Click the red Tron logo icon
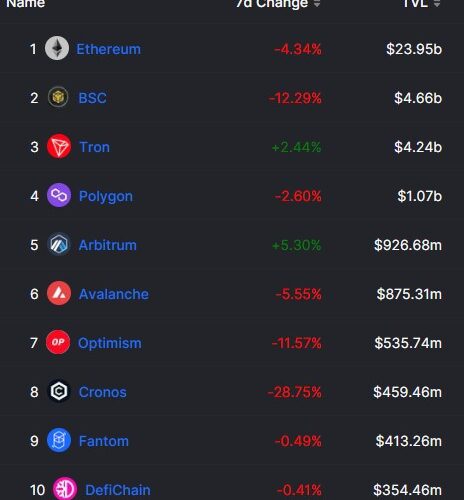 click(x=59, y=146)
